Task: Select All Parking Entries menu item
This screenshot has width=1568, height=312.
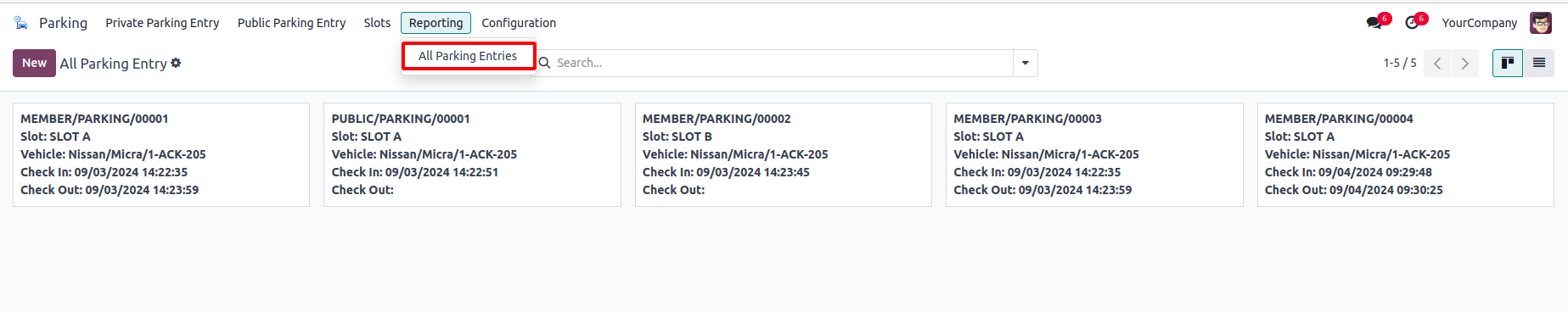Action: click(468, 56)
